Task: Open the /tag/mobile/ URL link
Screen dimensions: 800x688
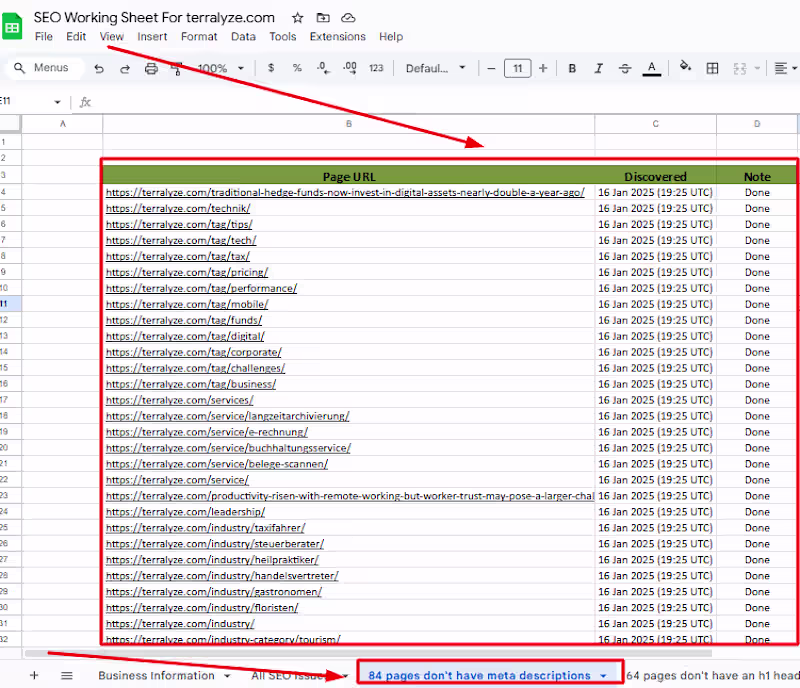Action: pos(187,304)
